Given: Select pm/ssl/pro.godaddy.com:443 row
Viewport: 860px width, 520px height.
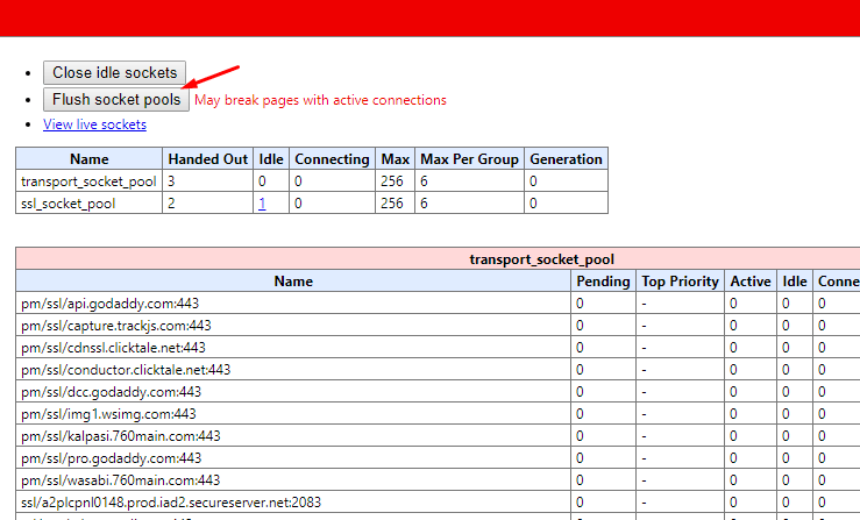Looking at the screenshot, I should coord(438,457).
